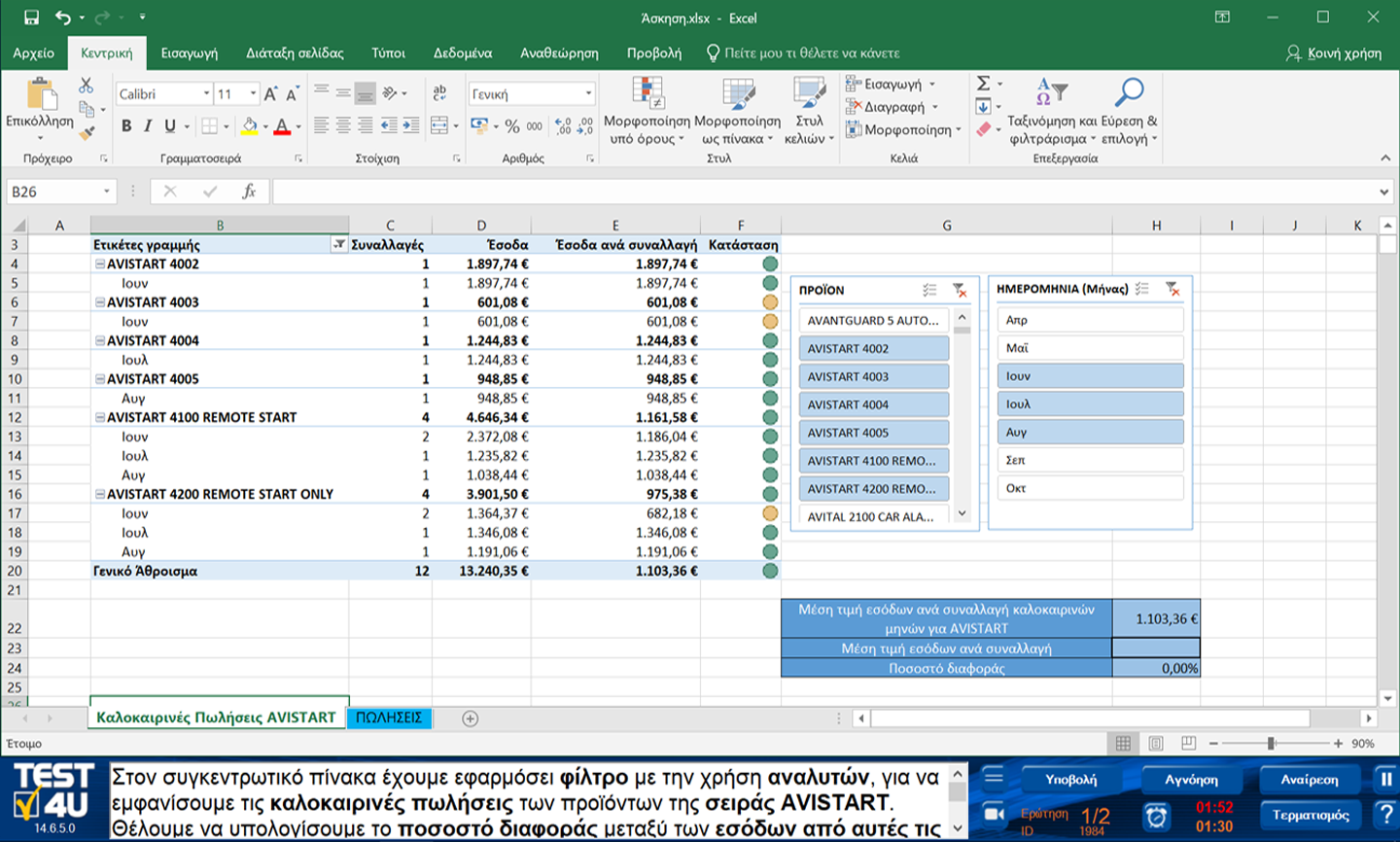
Task: Open the Εισαγωγή ribbon tab
Action: pyautogui.click(x=190, y=53)
